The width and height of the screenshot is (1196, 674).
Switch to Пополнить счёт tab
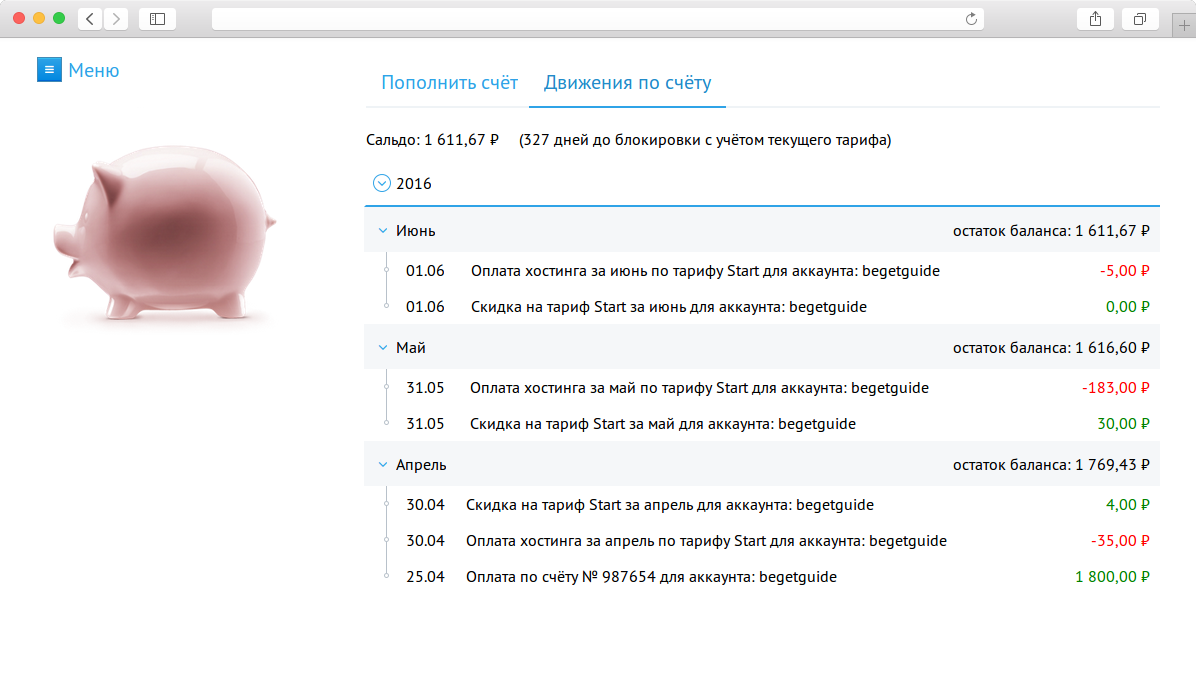(x=449, y=82)
